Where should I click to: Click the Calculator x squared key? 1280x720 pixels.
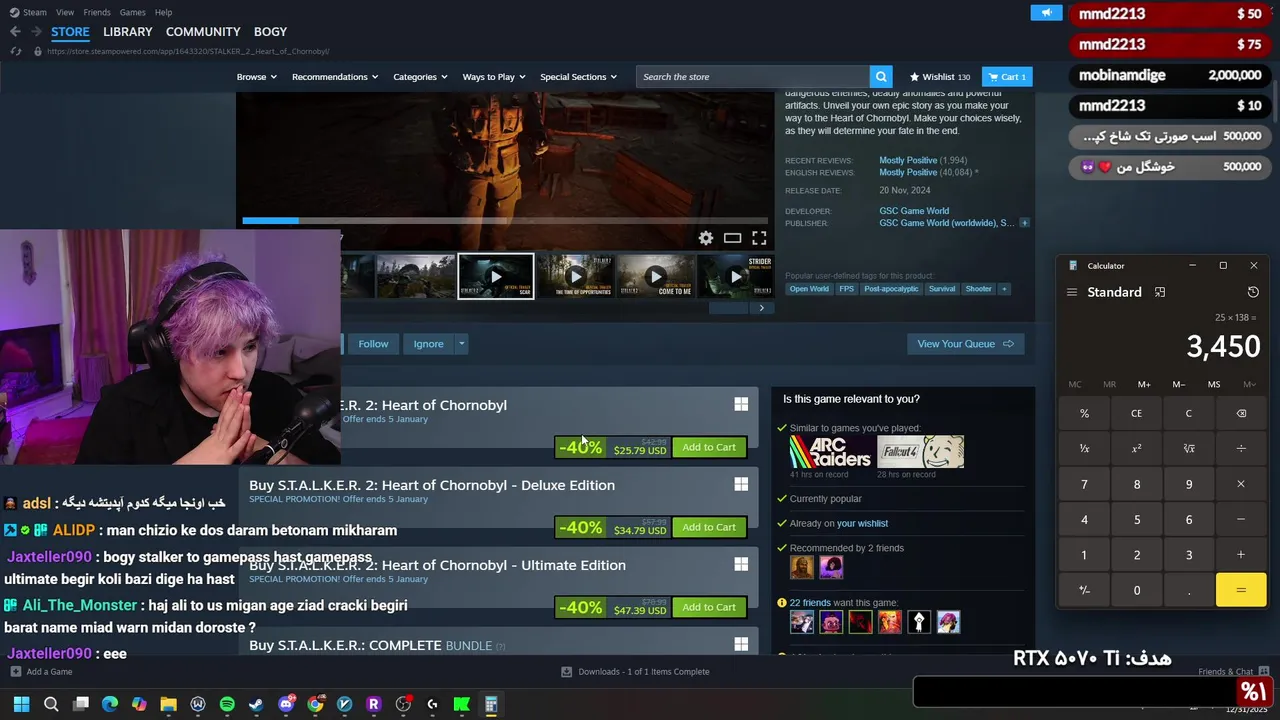point(1136,449)
